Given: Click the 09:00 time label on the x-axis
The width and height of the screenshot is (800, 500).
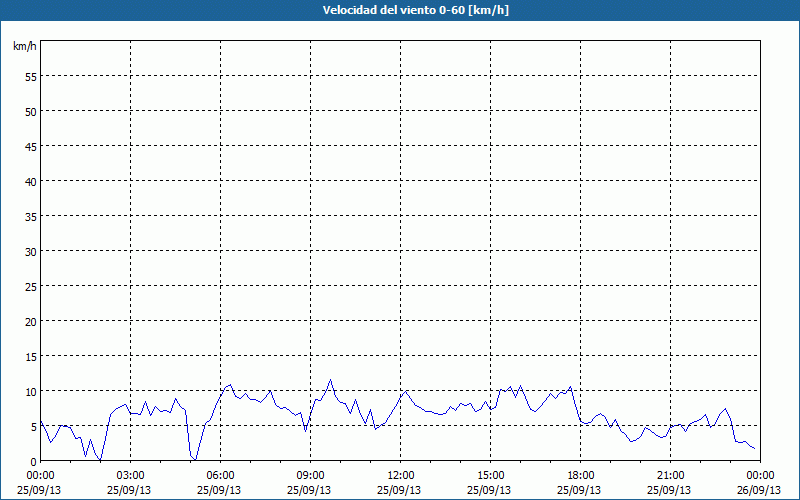Looking at the screenshot, I should click(x=310, y=476).
